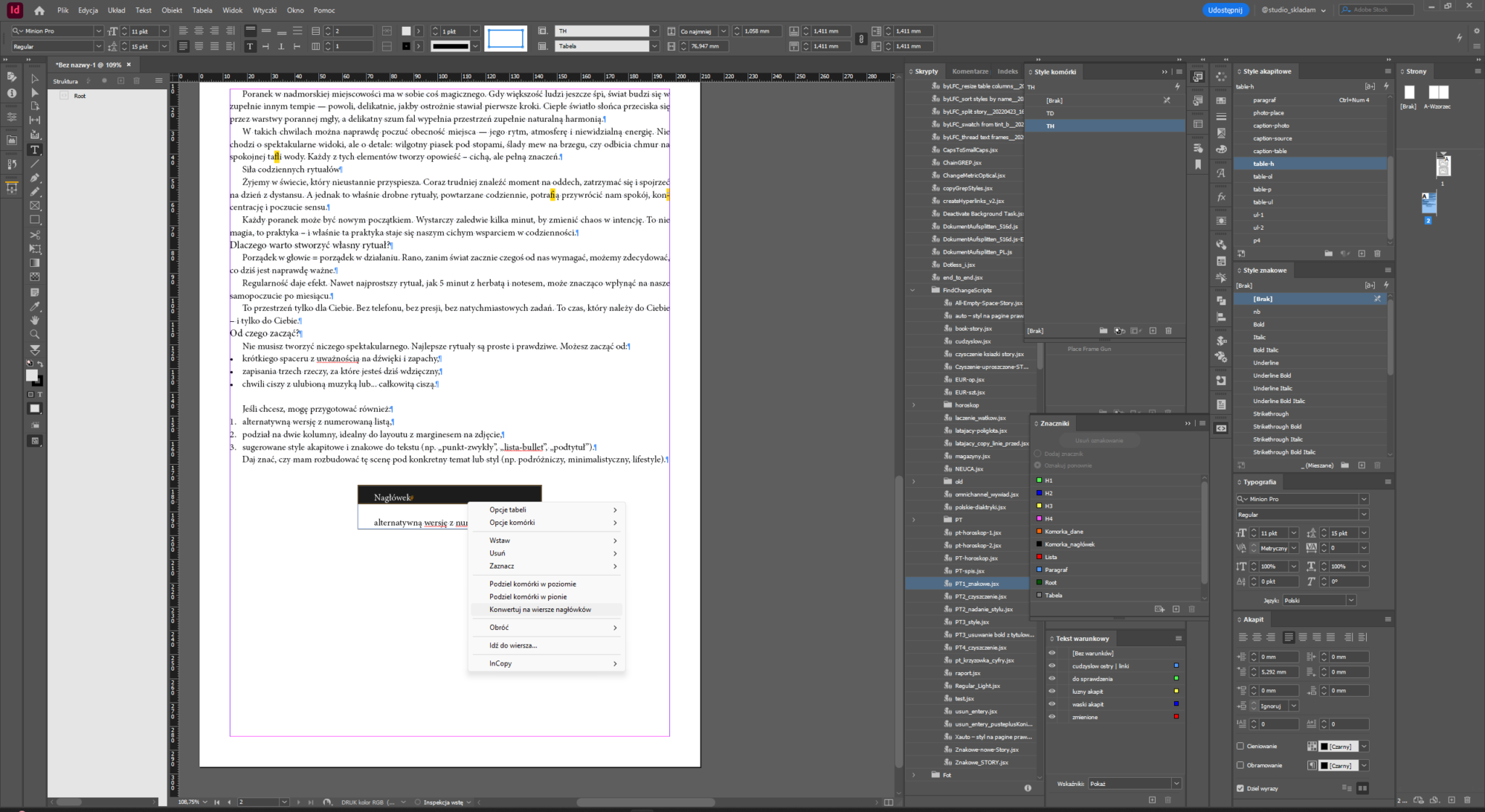Click fill/stroke swatch in toolbox
Image resolution: width=1485 pixels, height=812 pixels.
tap(33, 377)
